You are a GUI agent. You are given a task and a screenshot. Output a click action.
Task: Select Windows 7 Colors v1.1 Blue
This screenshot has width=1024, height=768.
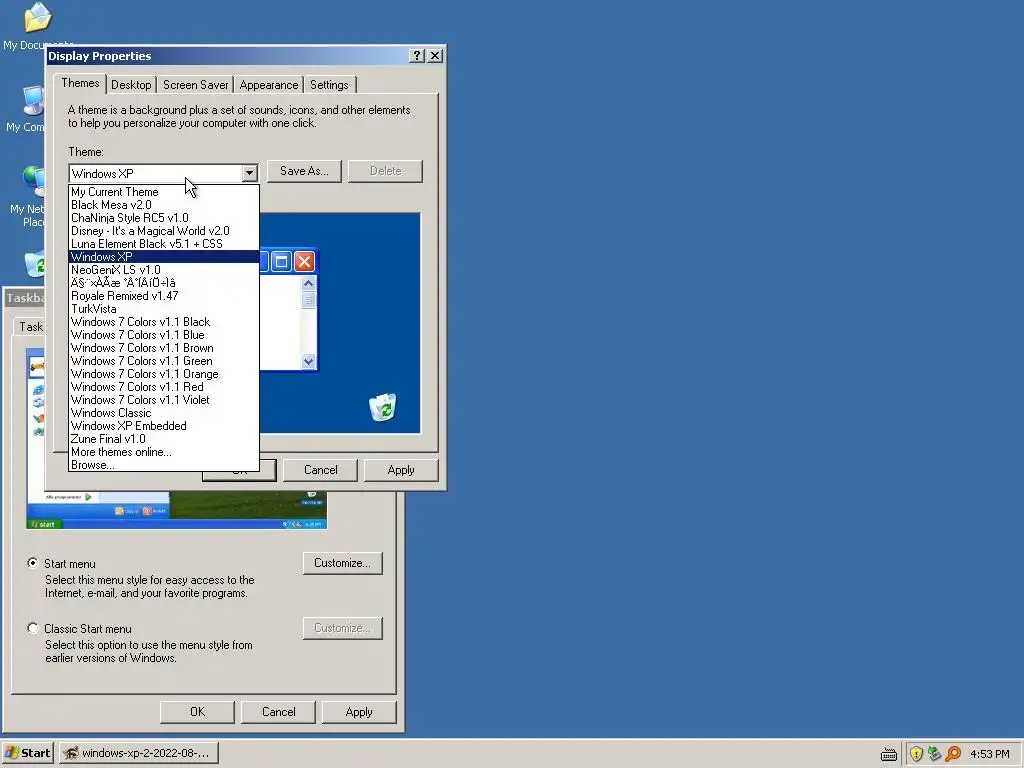click(164, 335)
